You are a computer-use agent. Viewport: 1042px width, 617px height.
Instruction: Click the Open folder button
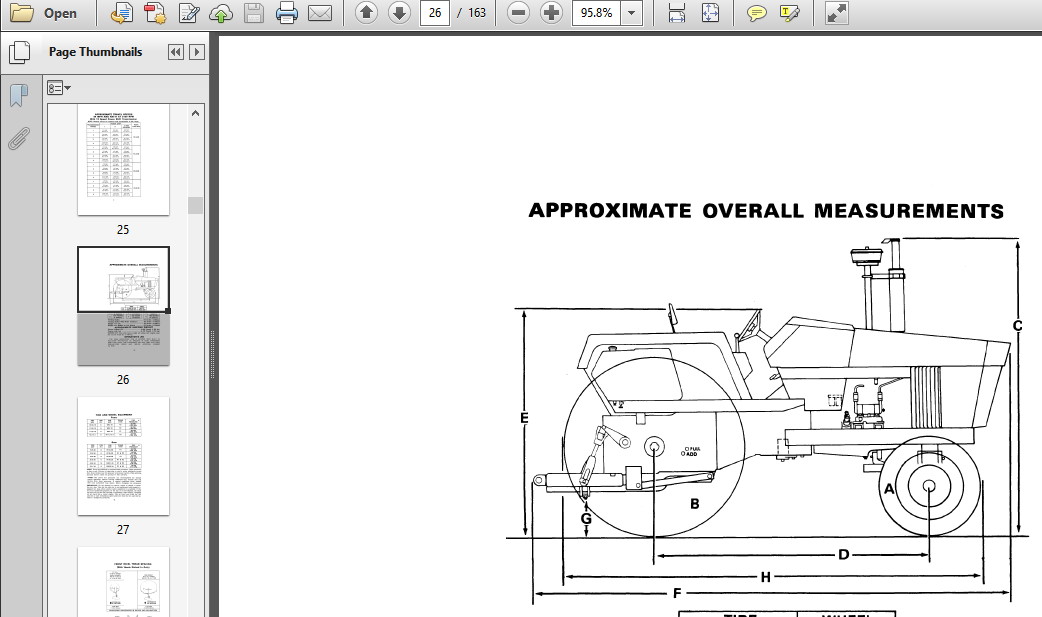click(44, 13)
